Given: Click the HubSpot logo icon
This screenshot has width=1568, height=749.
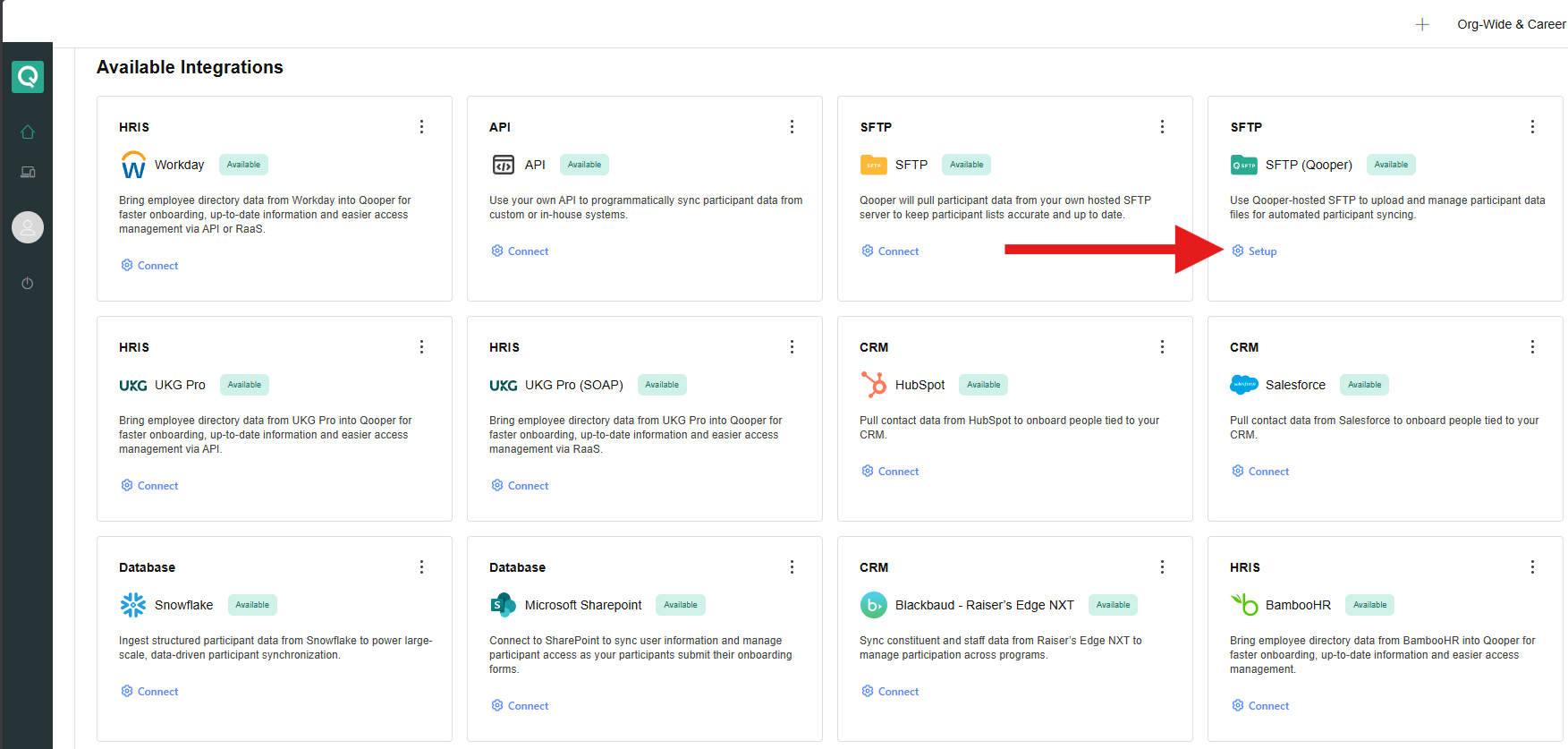Looking at the screenshot, I should [x=873, y=385].
